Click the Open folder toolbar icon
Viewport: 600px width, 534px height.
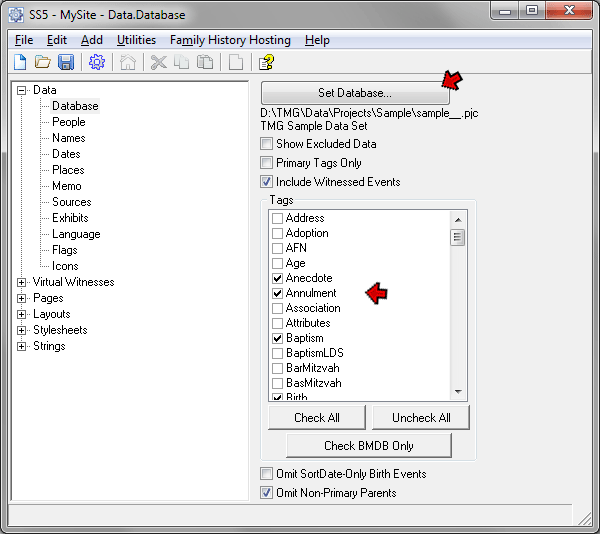pyautogui.click(x=43, y=62)
